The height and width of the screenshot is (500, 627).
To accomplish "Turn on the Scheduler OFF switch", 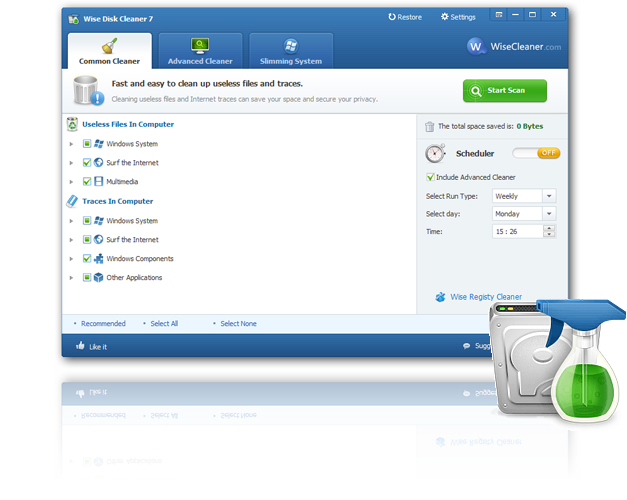I will click(536, 153).
